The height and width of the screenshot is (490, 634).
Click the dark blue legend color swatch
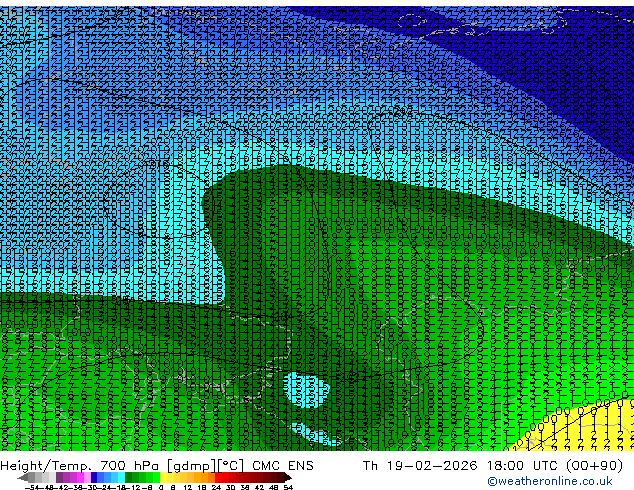click(x=94, y=477)
